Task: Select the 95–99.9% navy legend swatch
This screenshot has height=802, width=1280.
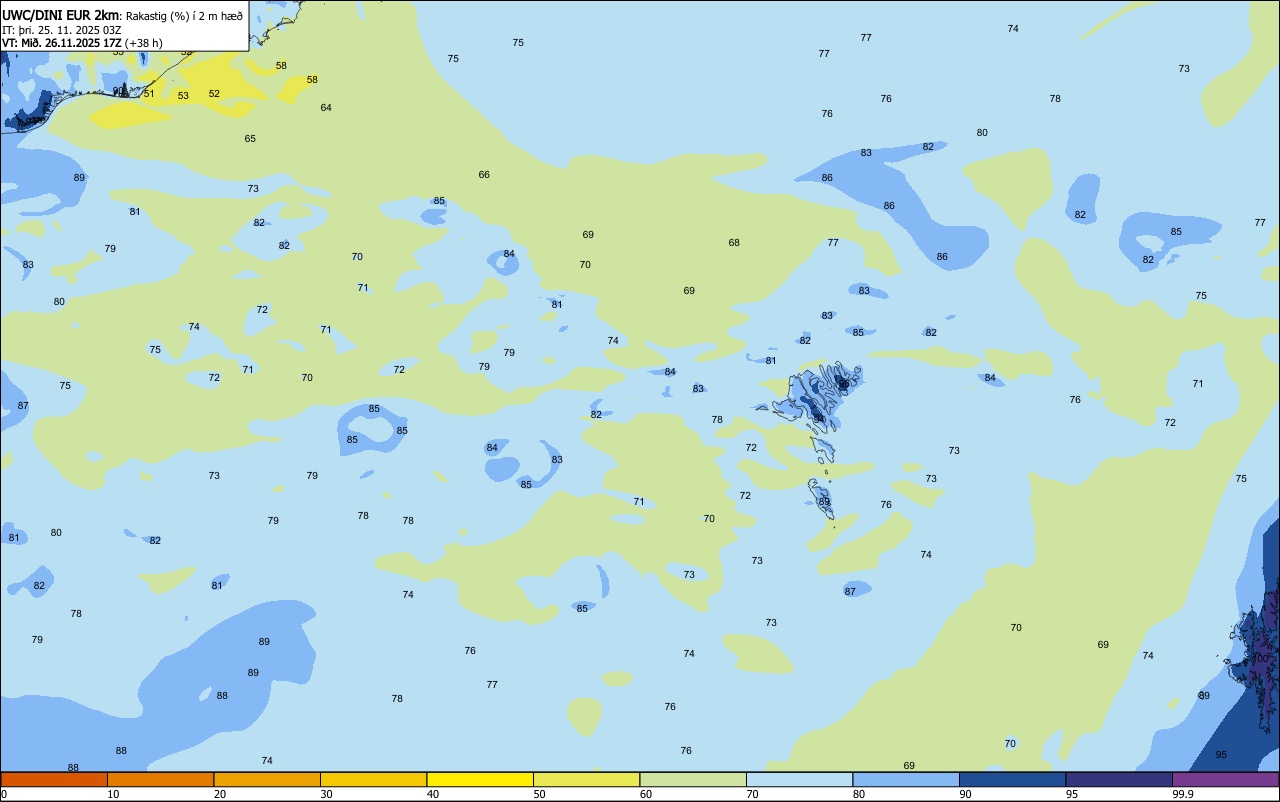Action: (x=1119, y=779)
